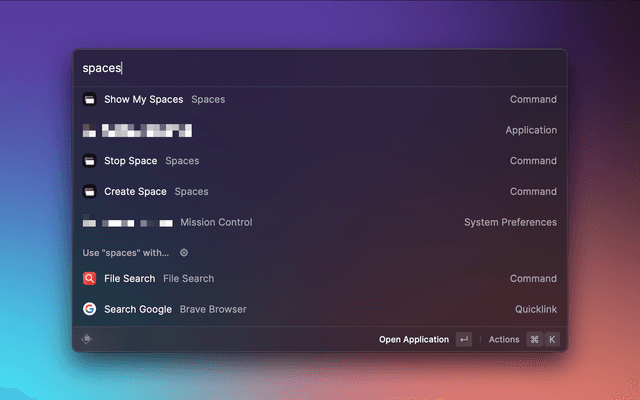Screen dimensions: 640x400
Task: Choose the File Search fallback command text
Action: point(129,279)
